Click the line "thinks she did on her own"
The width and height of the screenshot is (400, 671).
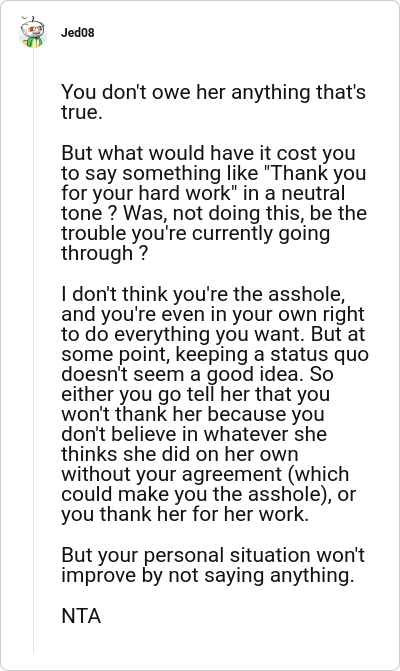click(x=180, y=454)
